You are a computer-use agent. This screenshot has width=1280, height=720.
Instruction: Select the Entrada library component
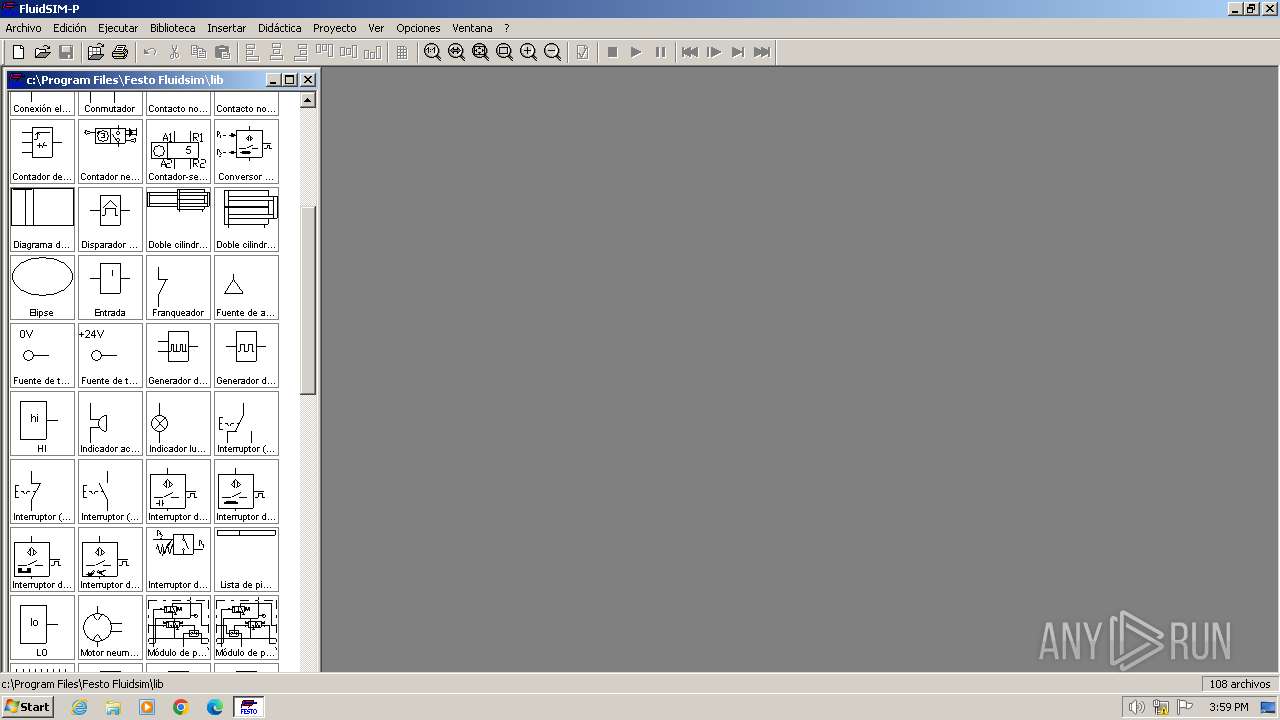pos(110,287)
